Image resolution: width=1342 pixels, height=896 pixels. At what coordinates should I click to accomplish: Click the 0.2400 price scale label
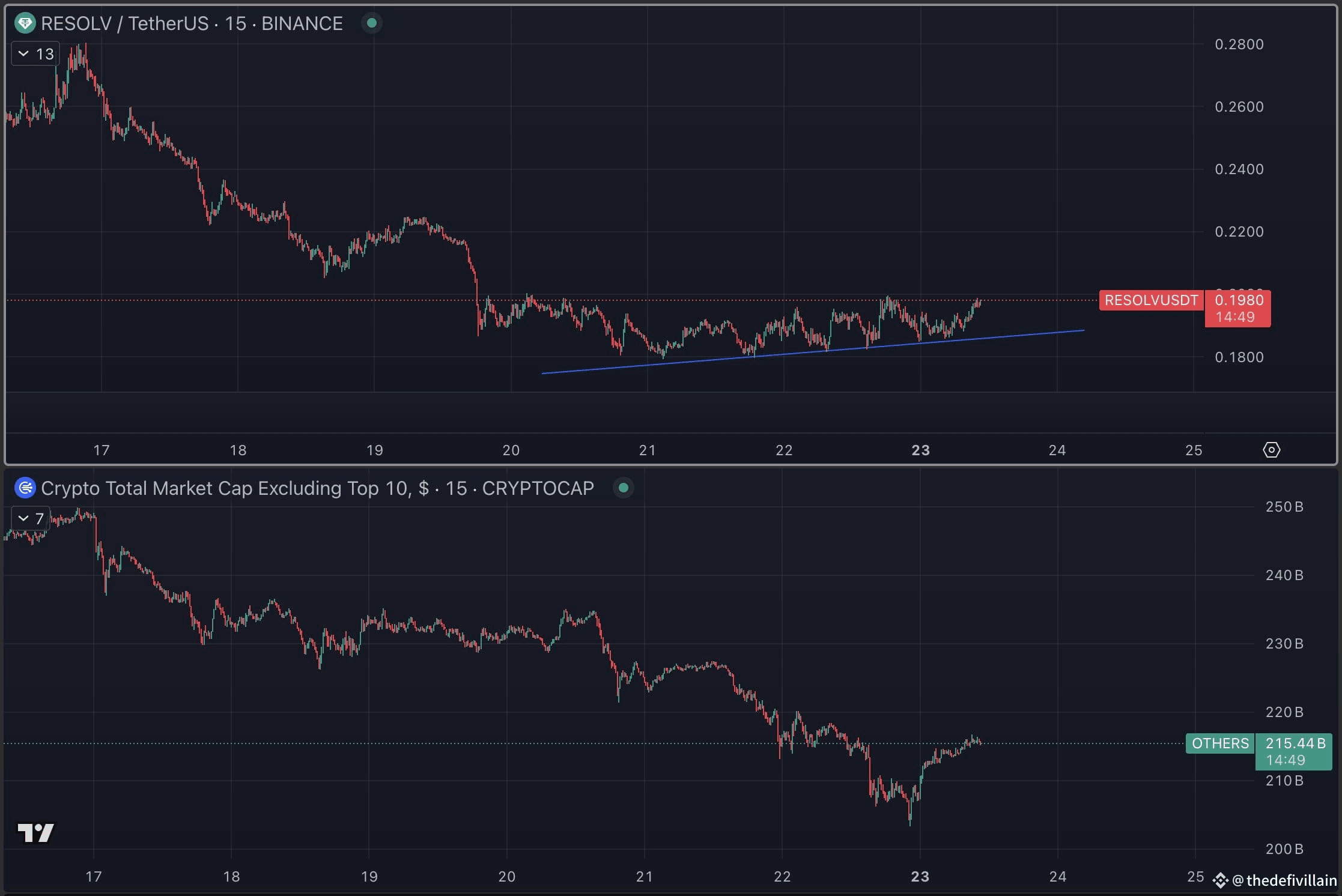pyautogui.click(x=1239, y=169)
